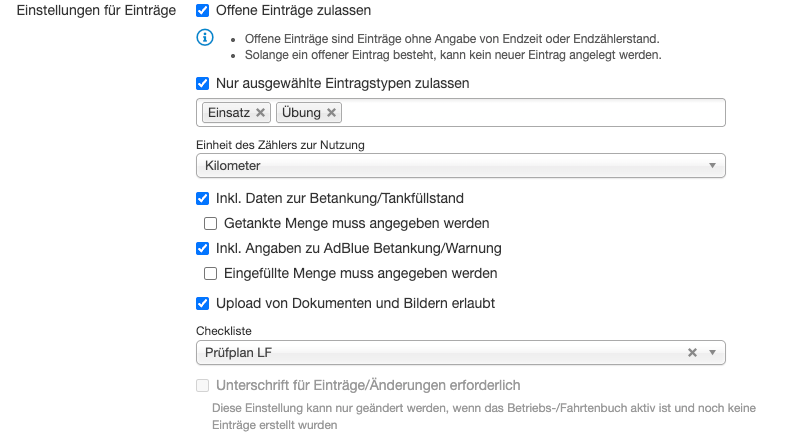
Task: Uncheck Inkl. Angaben zu AdBlue Betankung/Warnung
Action: 203,248
